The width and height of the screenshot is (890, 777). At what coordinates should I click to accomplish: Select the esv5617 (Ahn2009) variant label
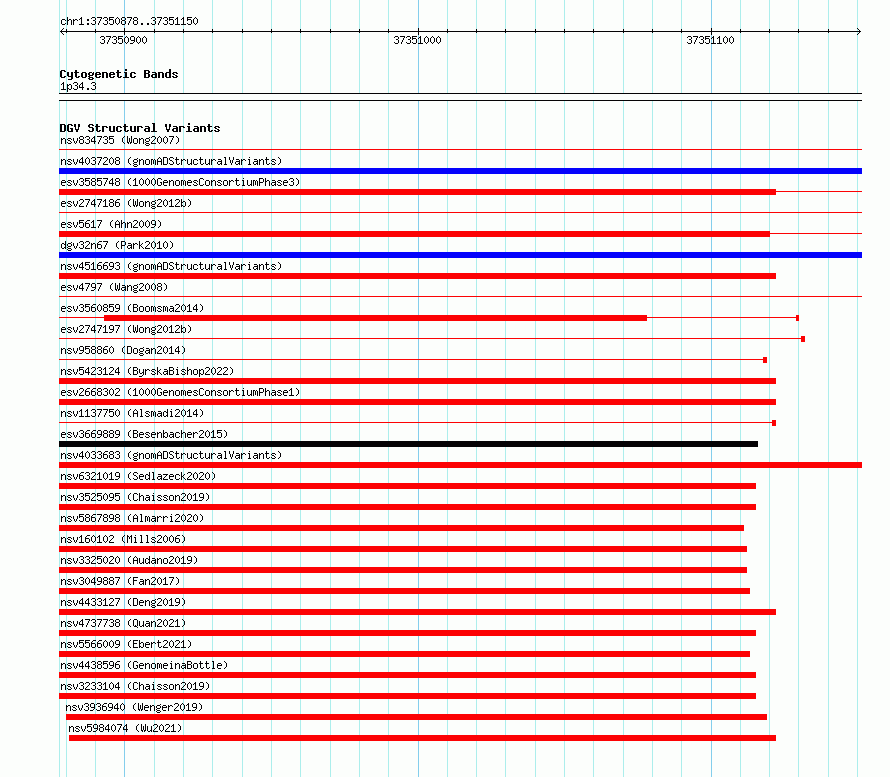[111, 224]
